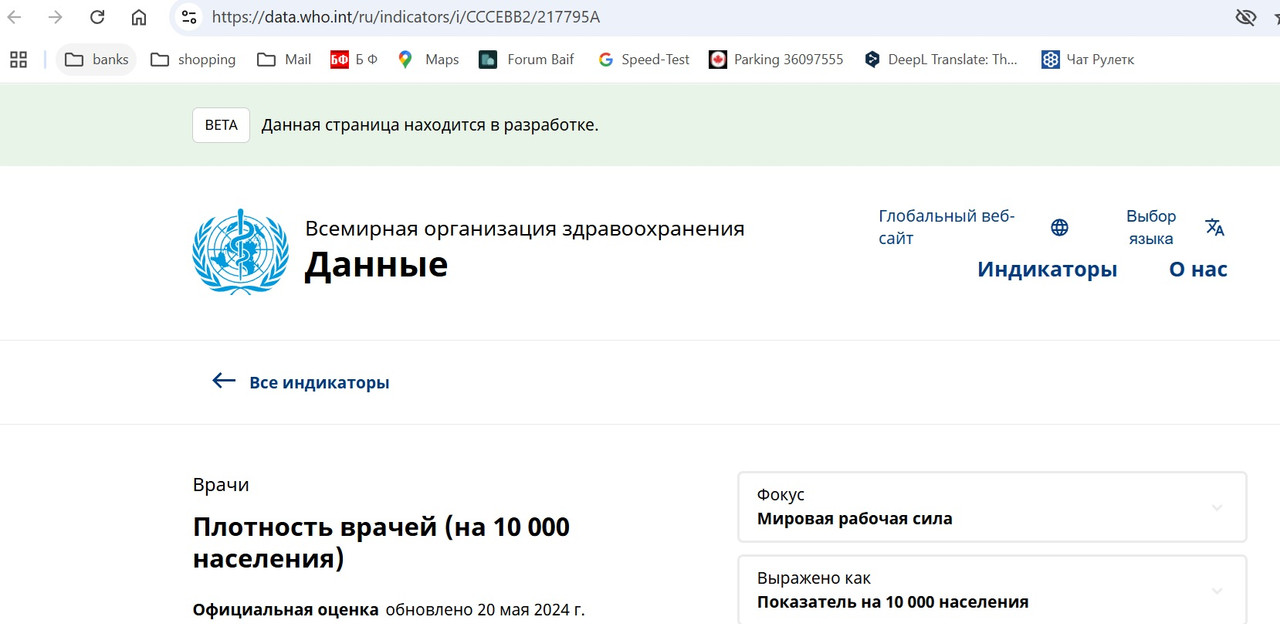Click the crossed-out eye icon in the address bar

1246,17
